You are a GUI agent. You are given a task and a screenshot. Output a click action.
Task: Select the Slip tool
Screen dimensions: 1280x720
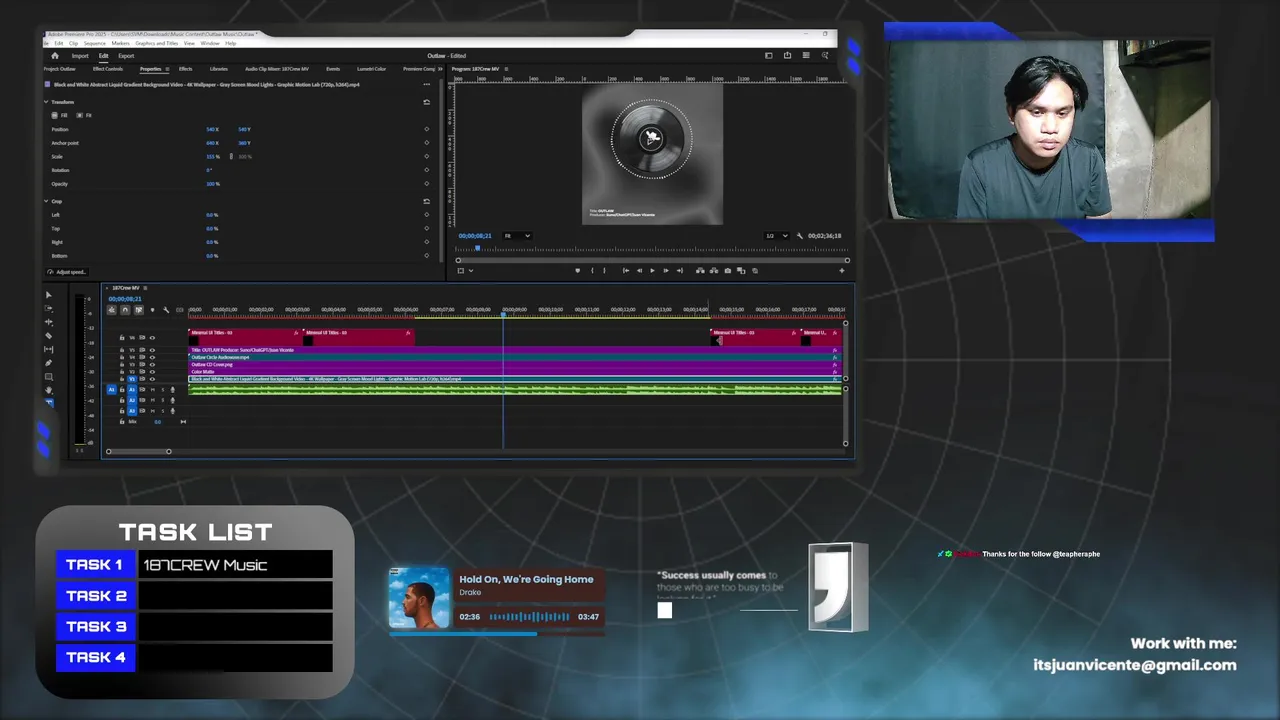coord(49,349)
